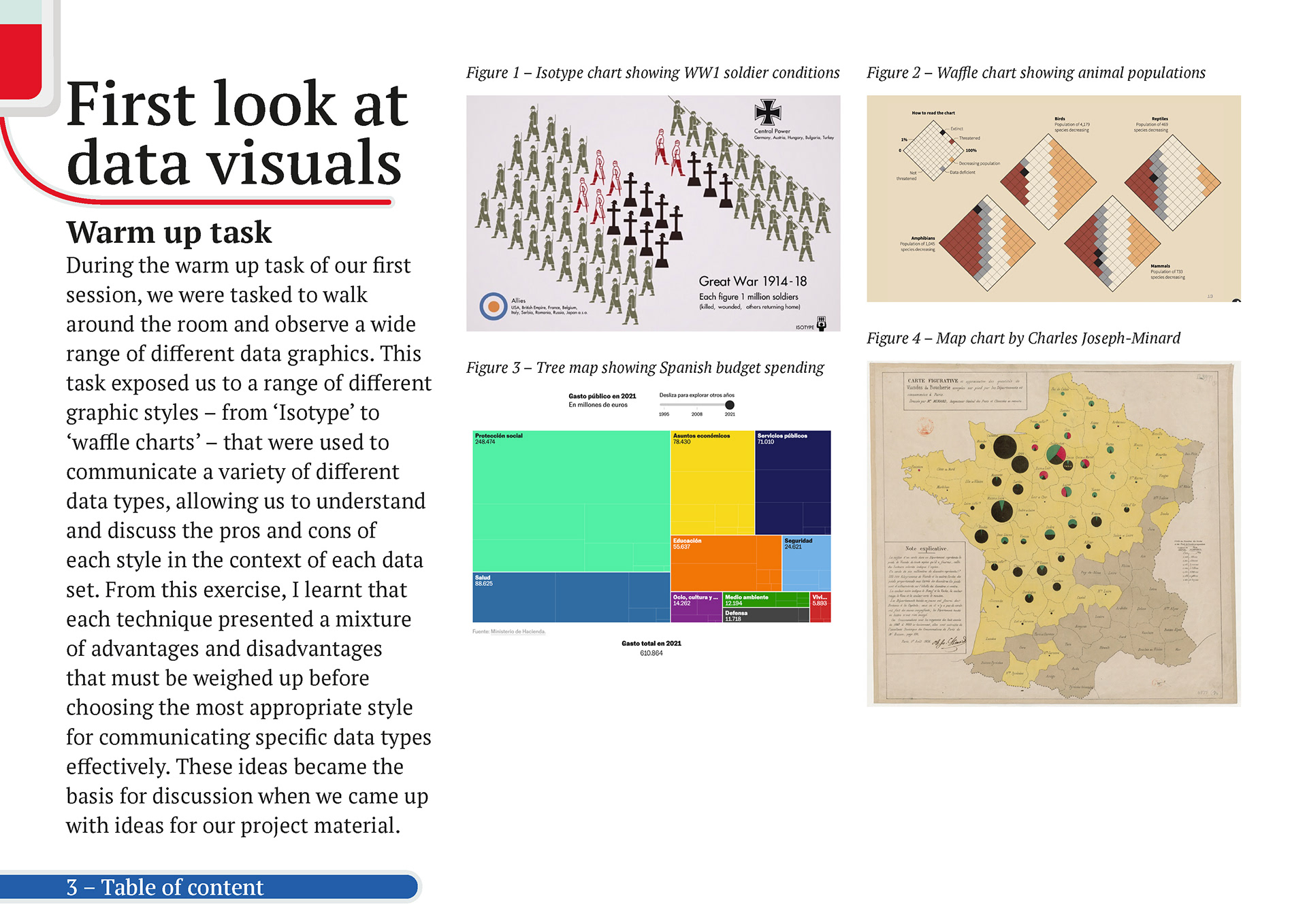The image size is (1307, 924).
Task: Click the Mammals waffle diamond
Action: (1112, 244)
